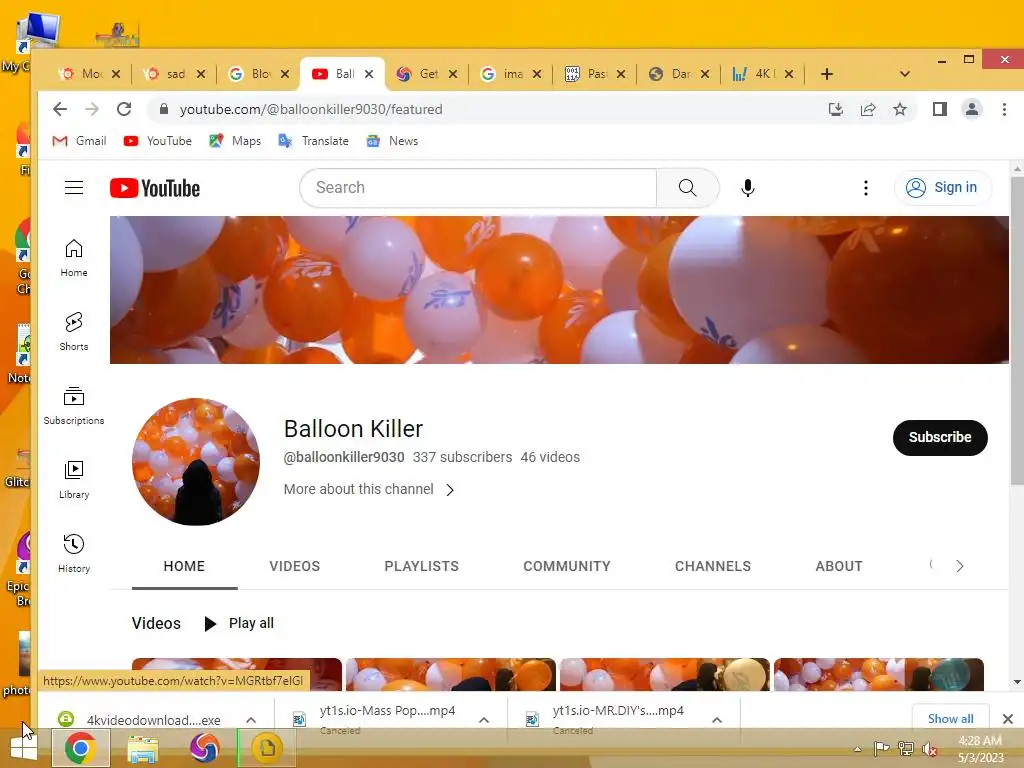This screenshot has height=768, width=1024.
Task: Open the tab search dropdown chevron
Action: (904, 74)
